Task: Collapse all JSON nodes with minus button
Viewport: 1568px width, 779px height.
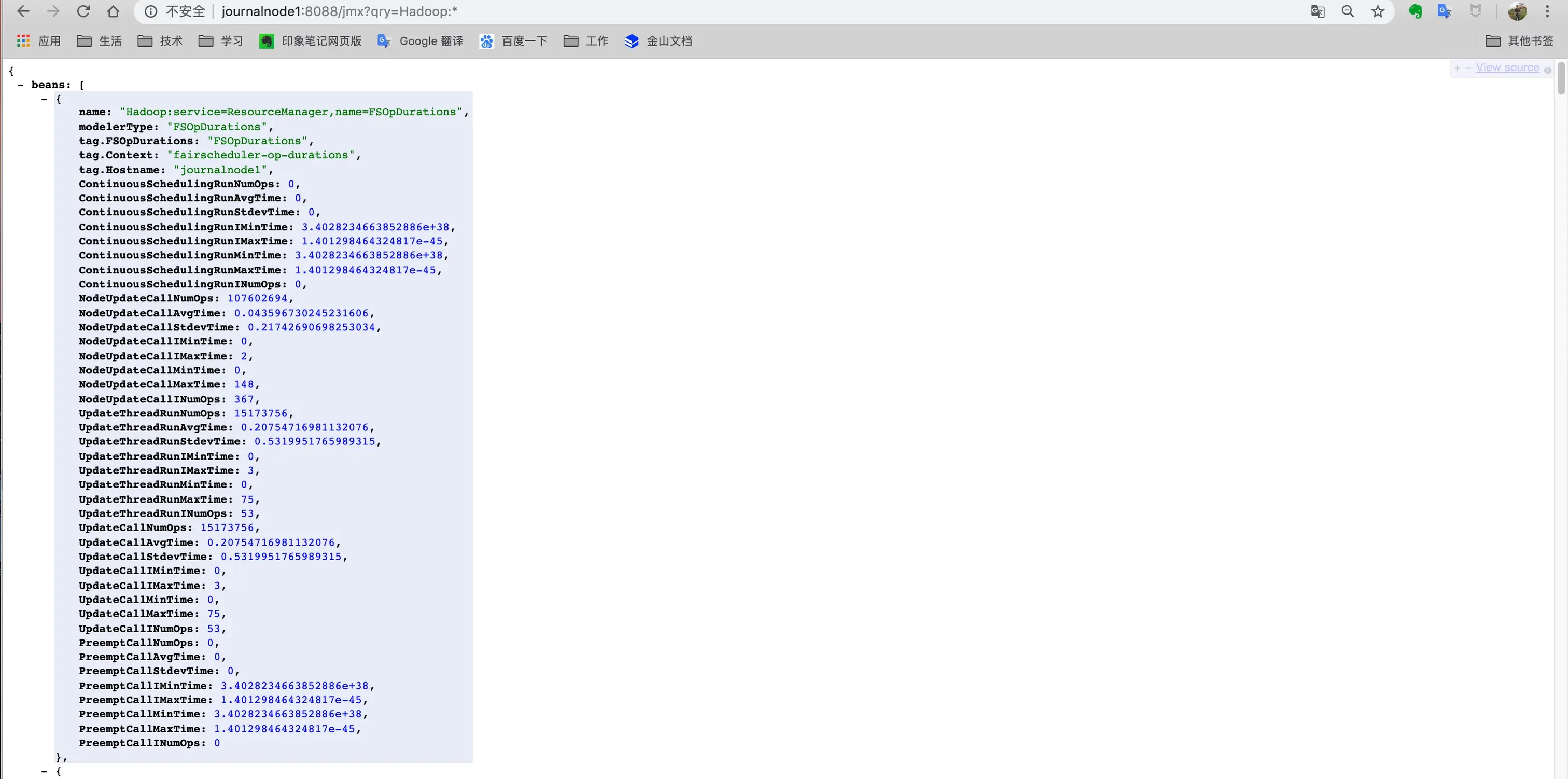Action: click(x=1467, y=68)
